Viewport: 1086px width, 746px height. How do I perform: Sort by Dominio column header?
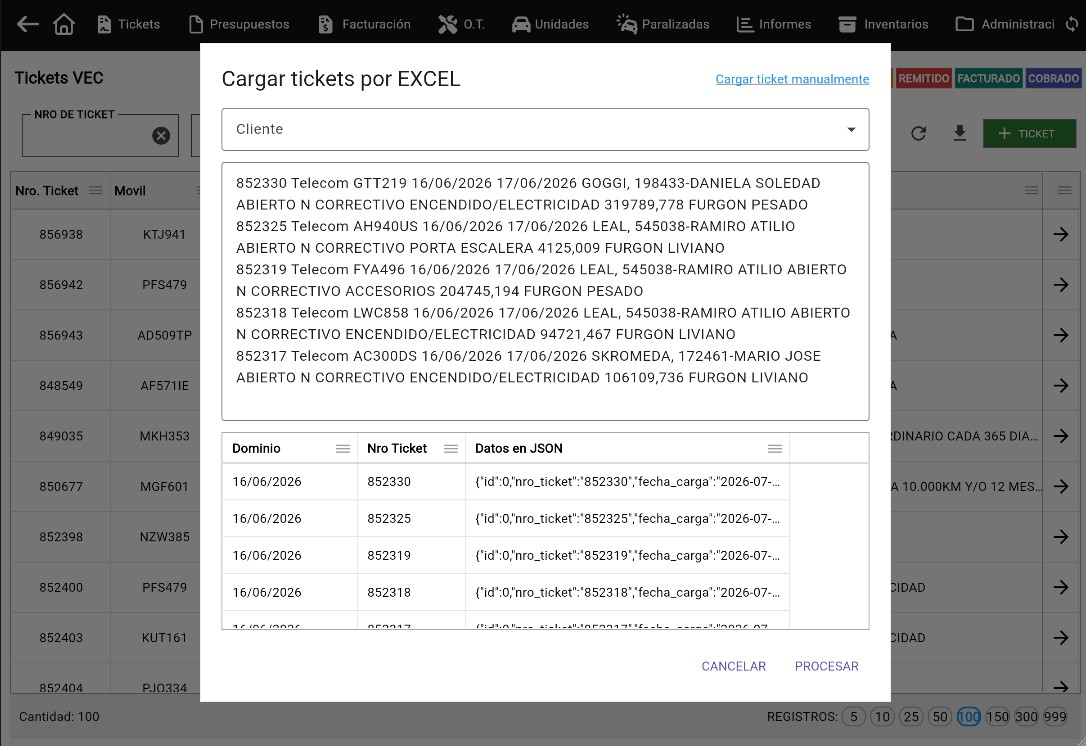coord(256,449)
